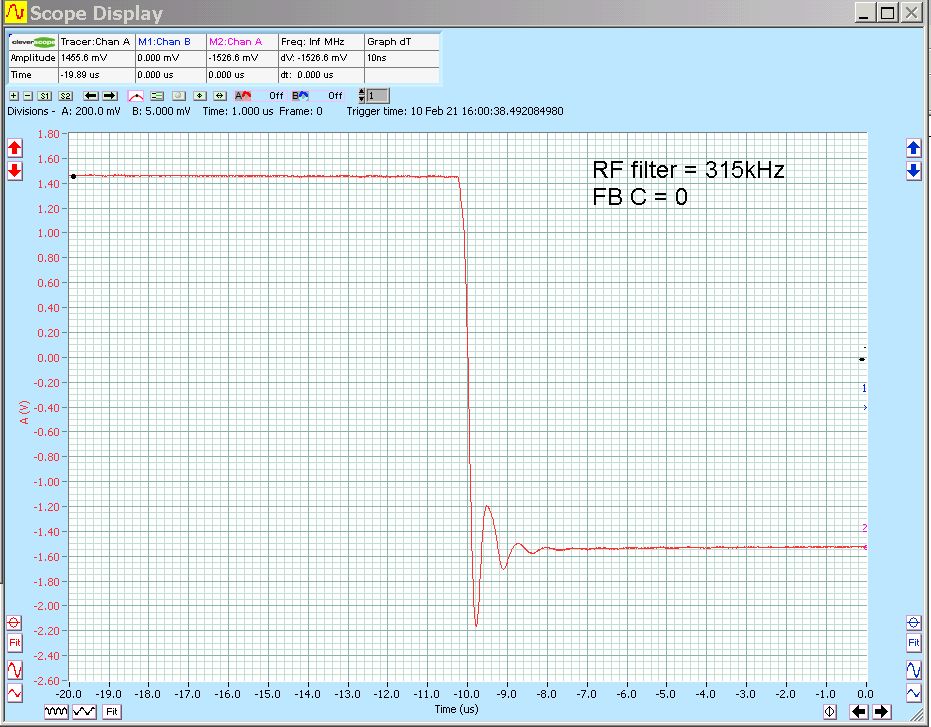Click the 'RF filter = 315kHz' annotation
931x727 pixels.
click(688, 170)
